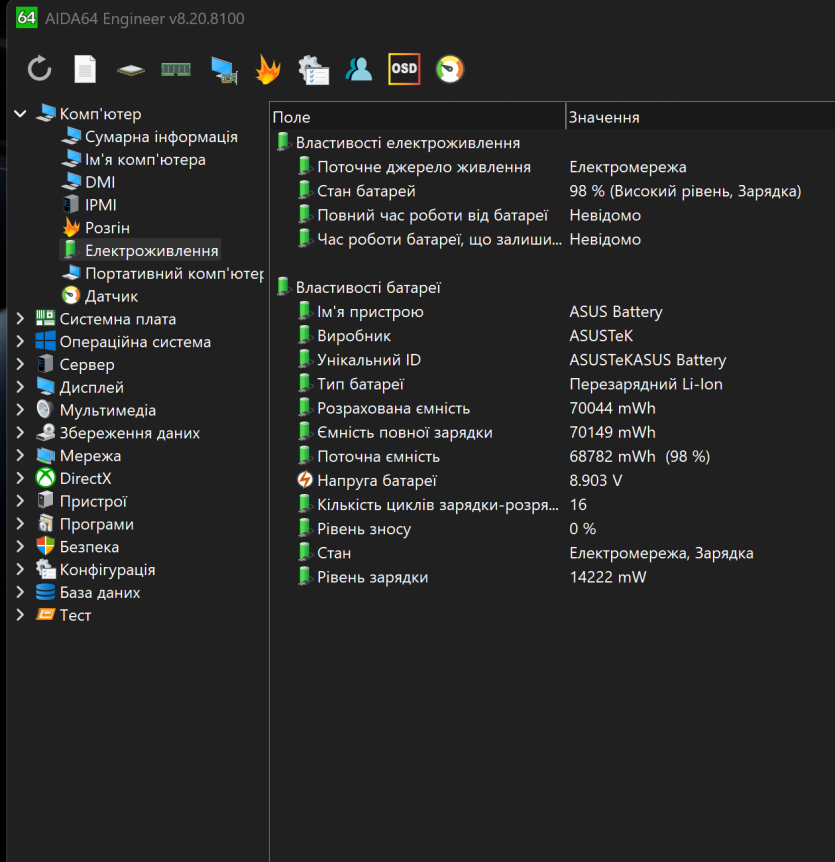The width and height of the screenshot is (835, 862).
Task: Open the Report page icon in toolbar
Action: click(86, 69)
